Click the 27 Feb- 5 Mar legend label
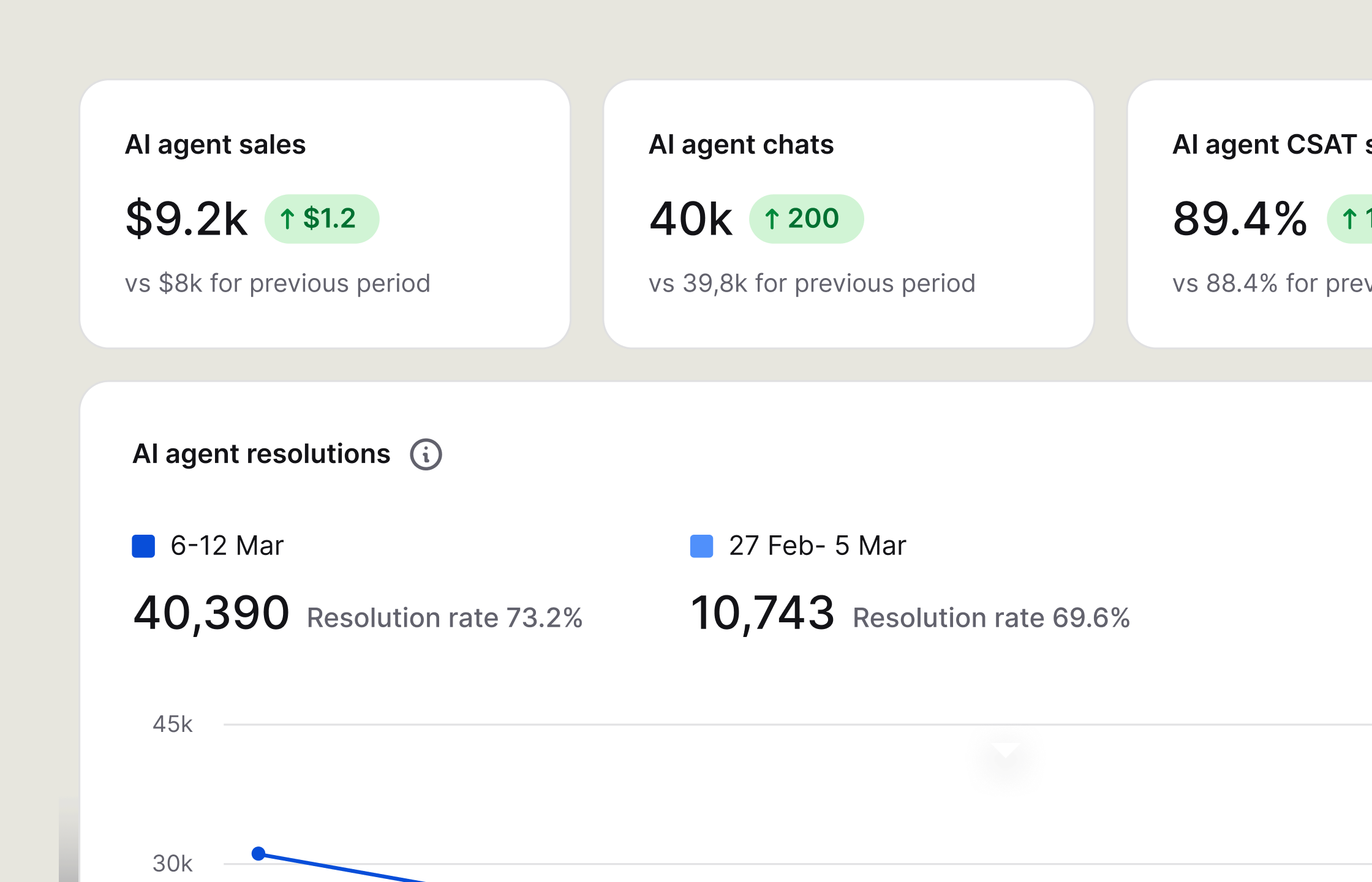Image resolution: width=1372 pixels, height=882 pixels. [x=817, y=546]
